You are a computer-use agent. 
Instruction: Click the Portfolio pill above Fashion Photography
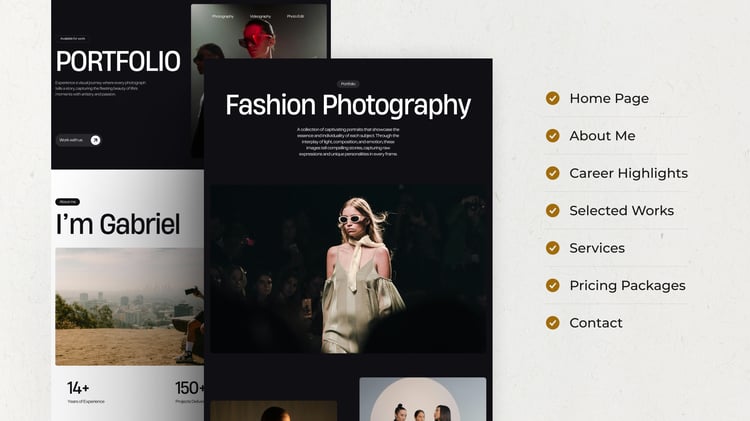[x=348, y=84]
